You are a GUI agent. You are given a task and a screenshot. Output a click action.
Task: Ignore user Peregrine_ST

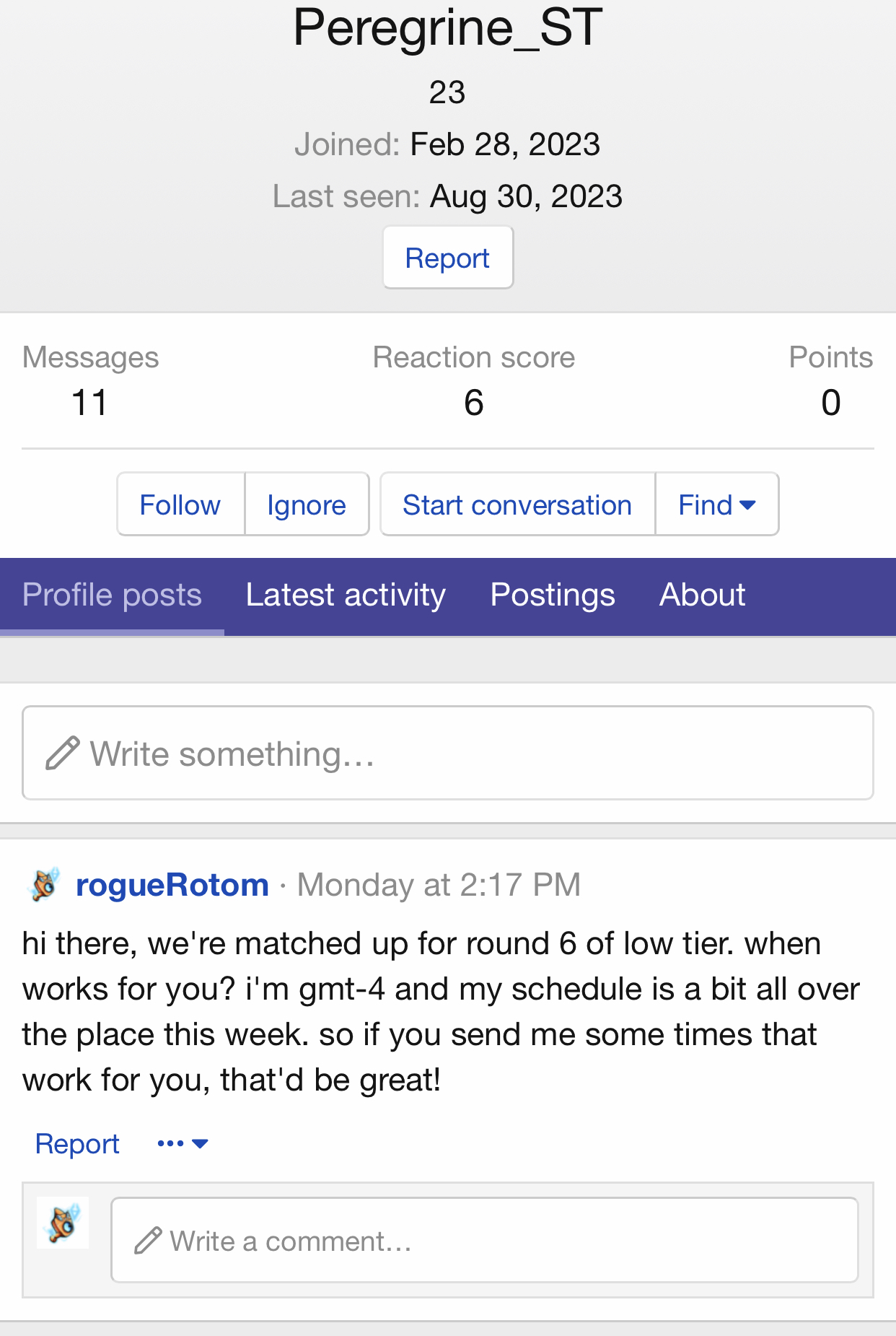(307, 505)
